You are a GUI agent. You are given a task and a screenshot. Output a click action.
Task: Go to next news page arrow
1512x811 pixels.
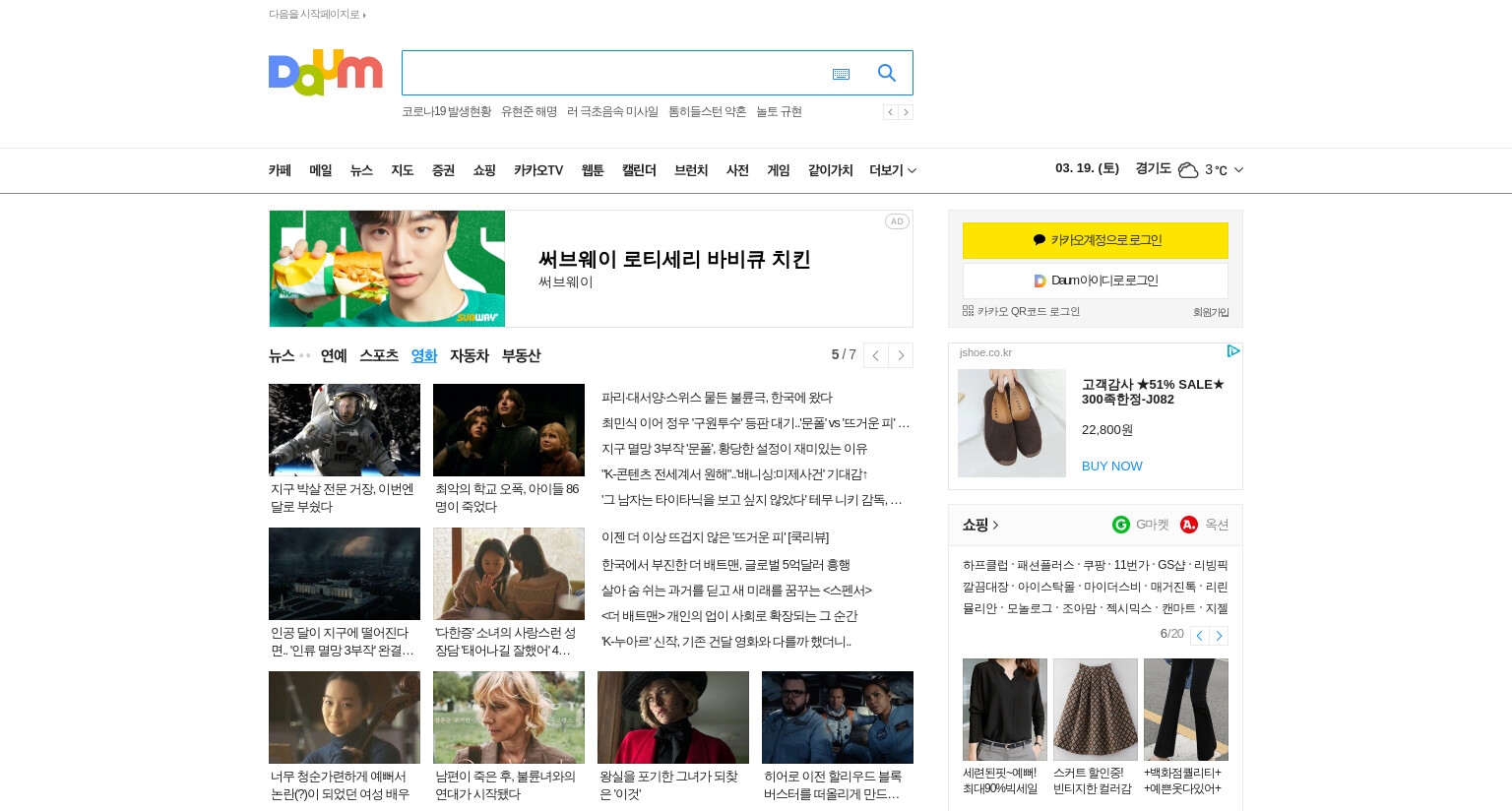pyautogui.click(x=901, y=355)
